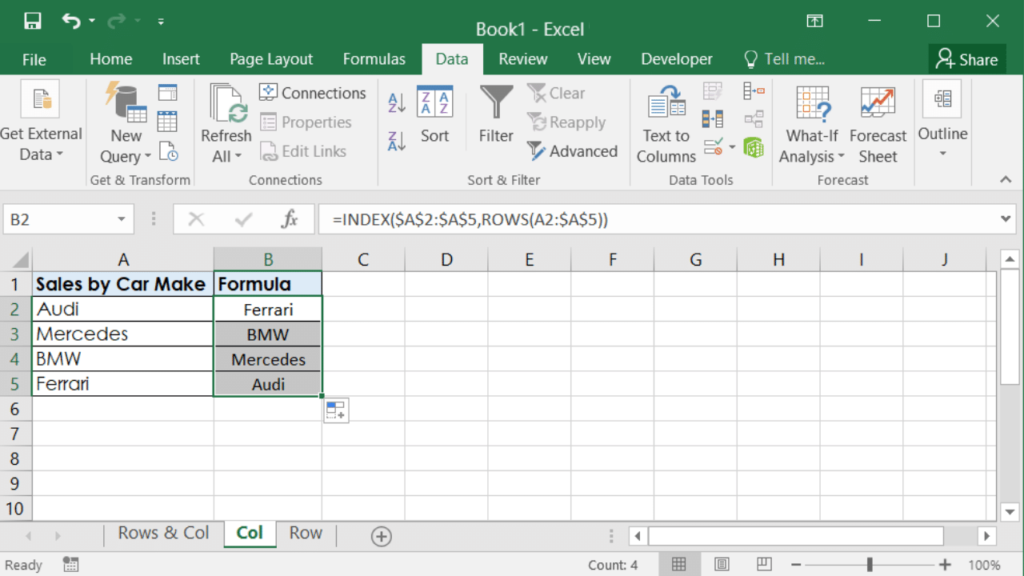1024x576 pixels.
Task: Click the Sort Z to A icon
Action: (x=396, y=141)
